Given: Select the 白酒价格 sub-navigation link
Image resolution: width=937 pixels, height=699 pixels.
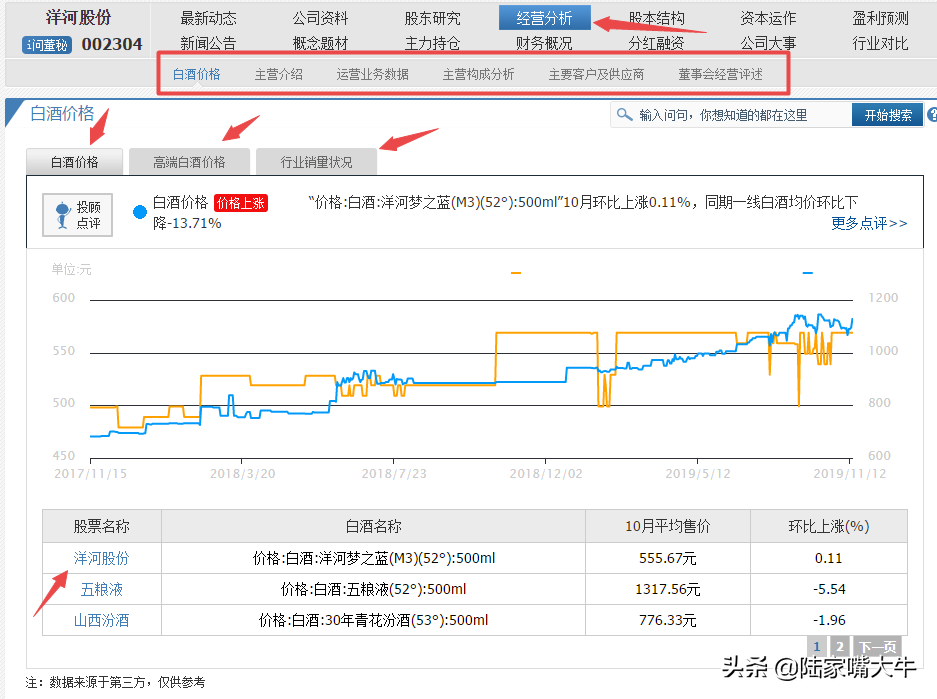Looking at the screenshot, I should [196, 74].
